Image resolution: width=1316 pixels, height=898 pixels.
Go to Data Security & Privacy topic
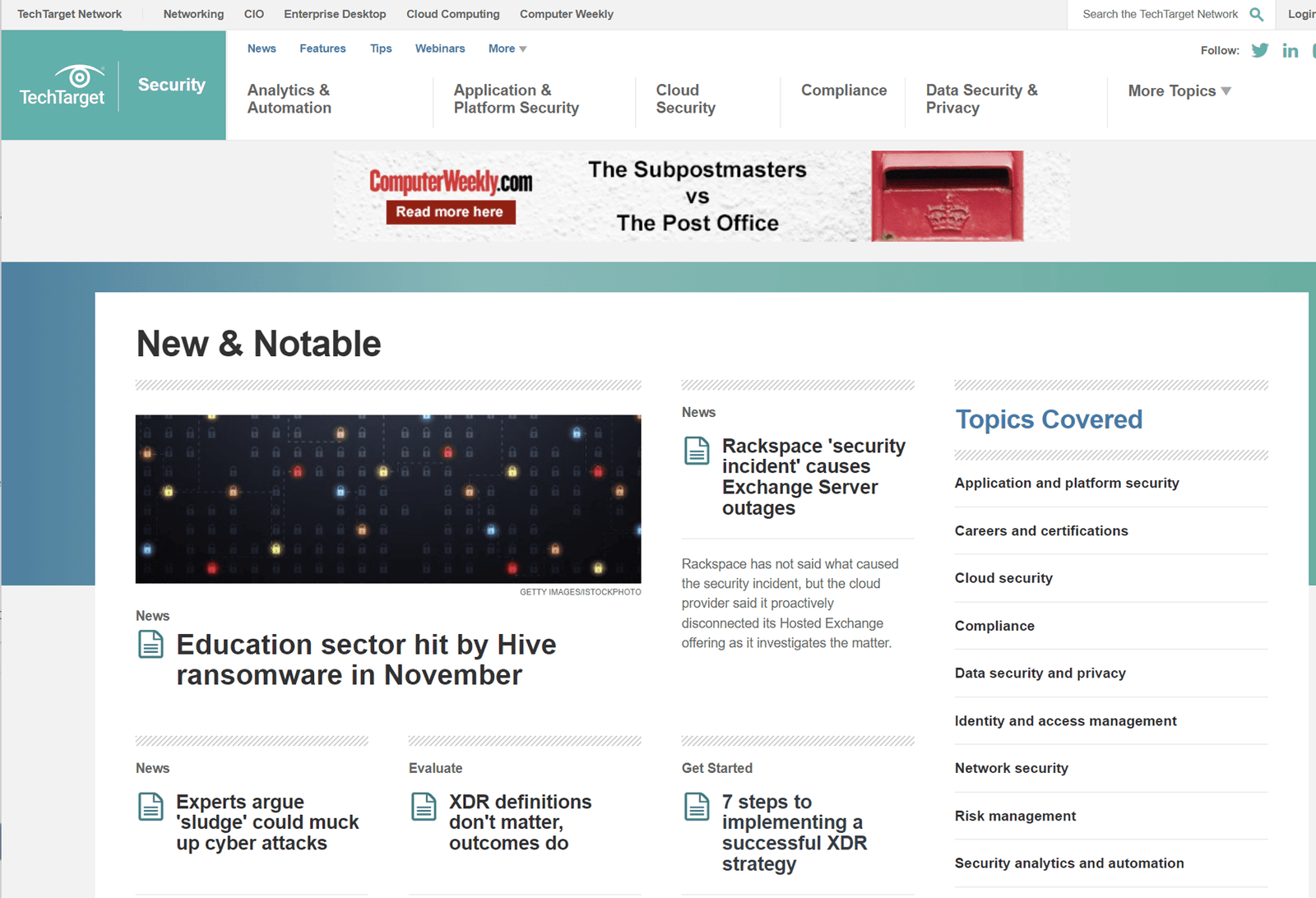(x=982, y=99)
